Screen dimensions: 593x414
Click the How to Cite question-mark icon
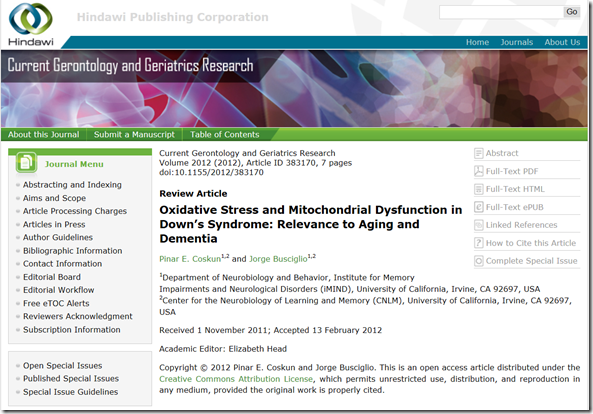pyautogui.click(x=478, y=243)
